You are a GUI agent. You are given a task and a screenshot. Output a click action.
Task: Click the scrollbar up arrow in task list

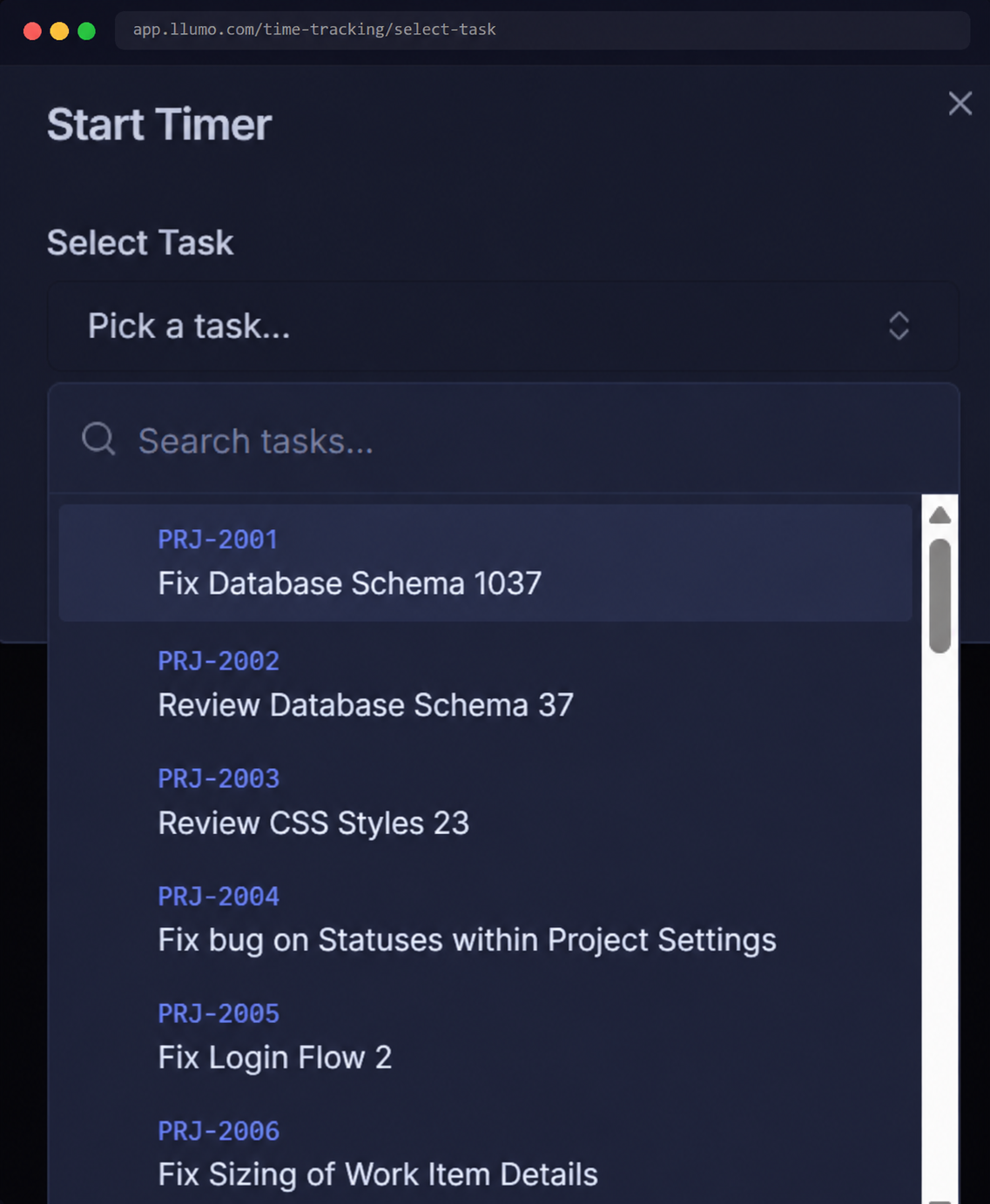pos(939,515)
